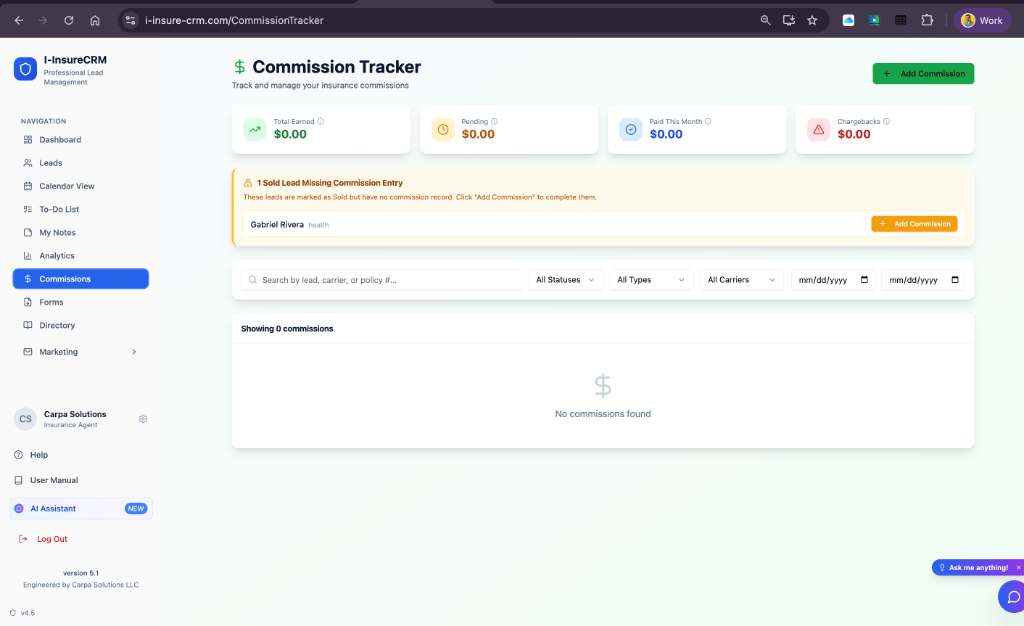Click the Gabriel Rivera lead name
The height and width of the screenshot is (626, 1024).
tap(277, 225)
